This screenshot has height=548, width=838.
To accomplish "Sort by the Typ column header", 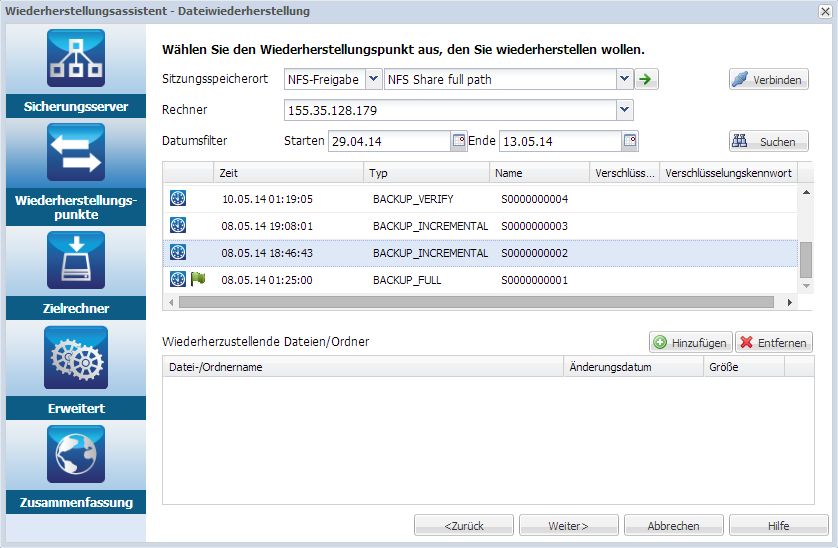I will [426, 173].
